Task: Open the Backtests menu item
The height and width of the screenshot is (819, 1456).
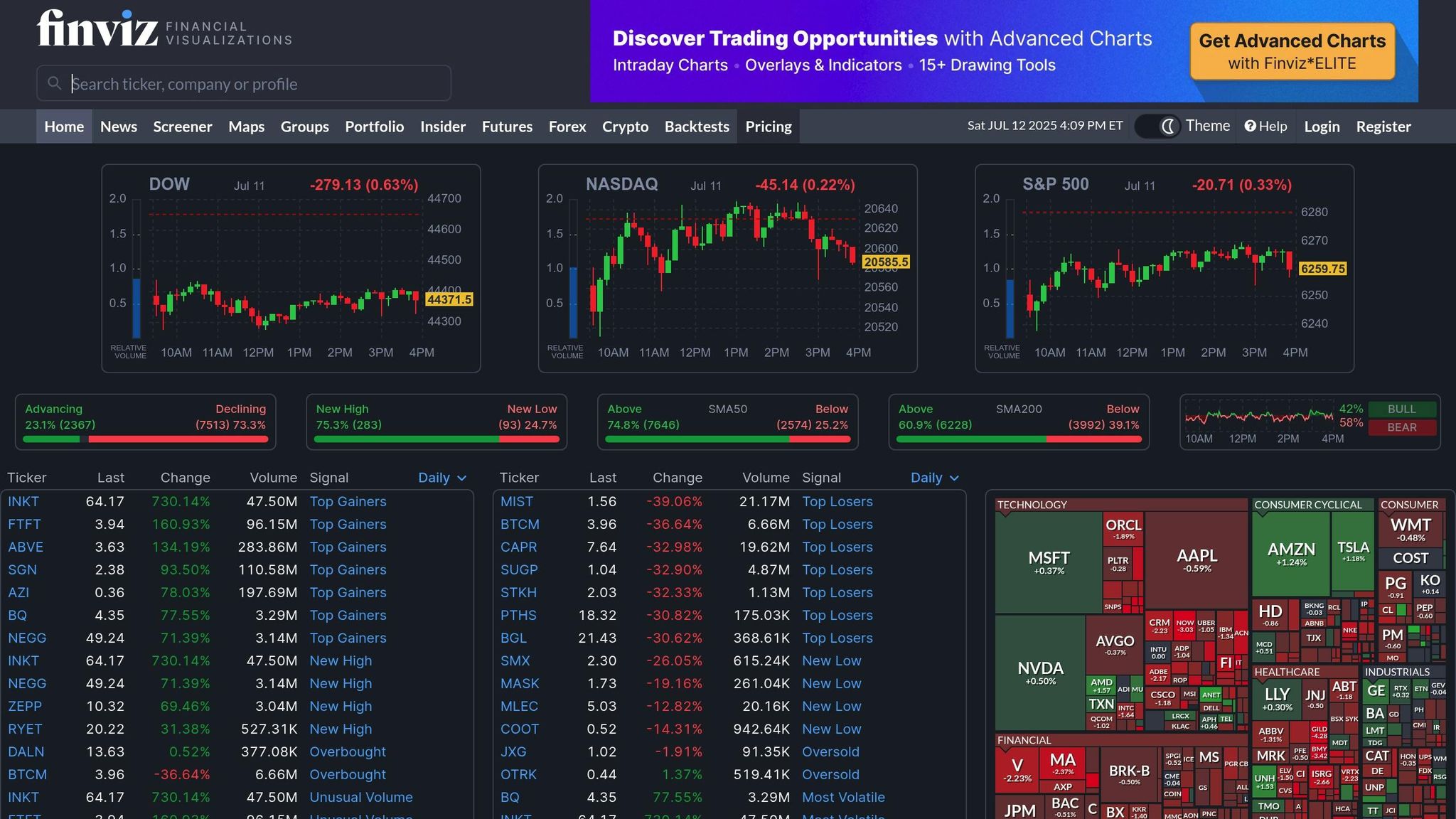Action: pos(697,126)
